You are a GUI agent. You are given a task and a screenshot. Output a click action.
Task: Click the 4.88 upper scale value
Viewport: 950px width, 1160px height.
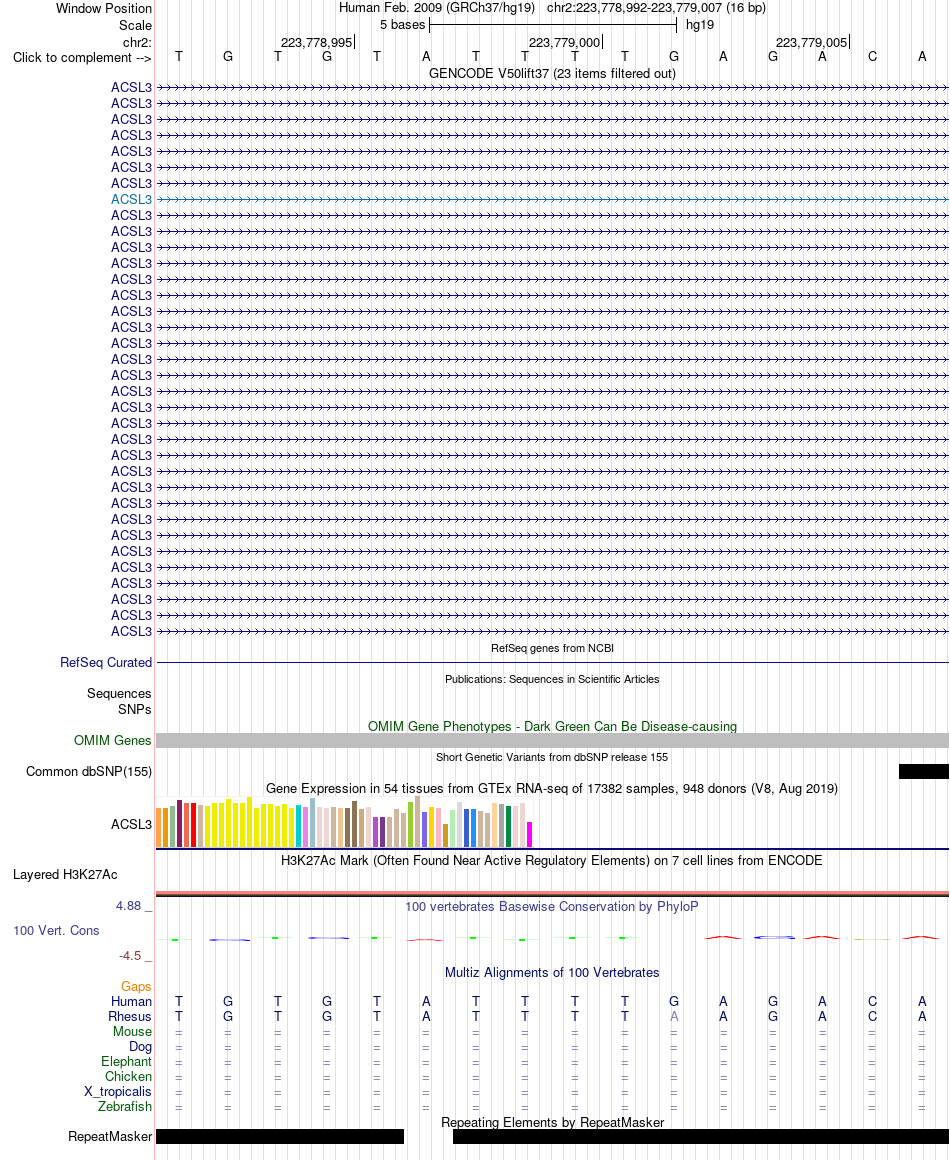(x=129, y=906)
